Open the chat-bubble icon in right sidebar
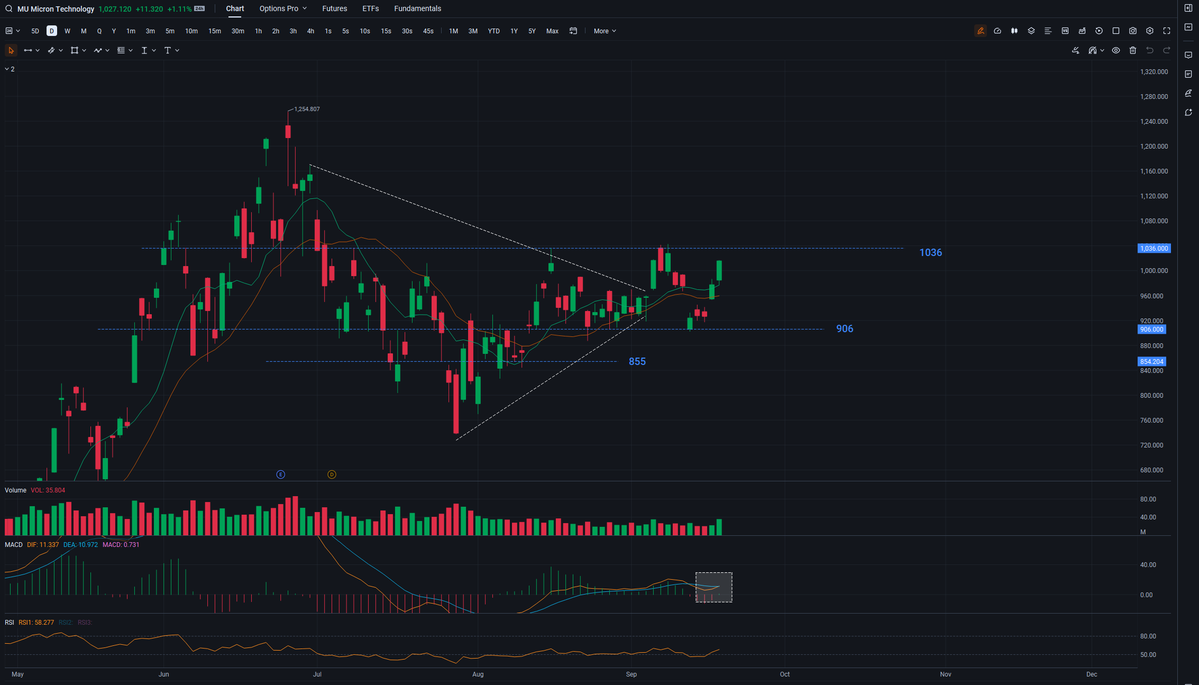This screenshot has width=1199, height=685. (1188, 55)
